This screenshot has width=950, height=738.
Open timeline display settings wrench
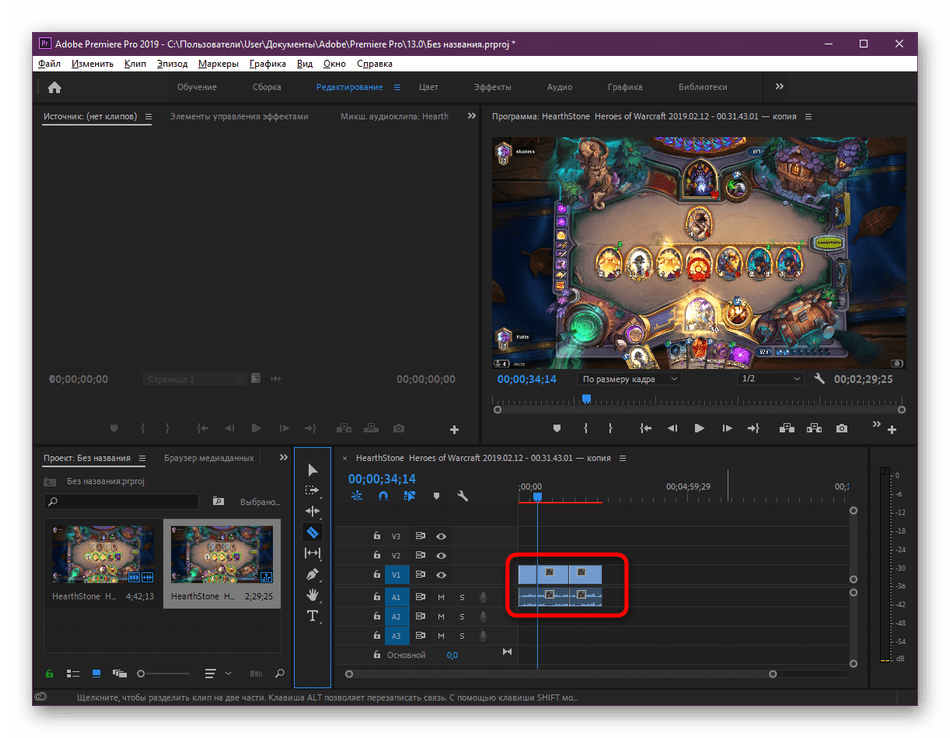462,496
